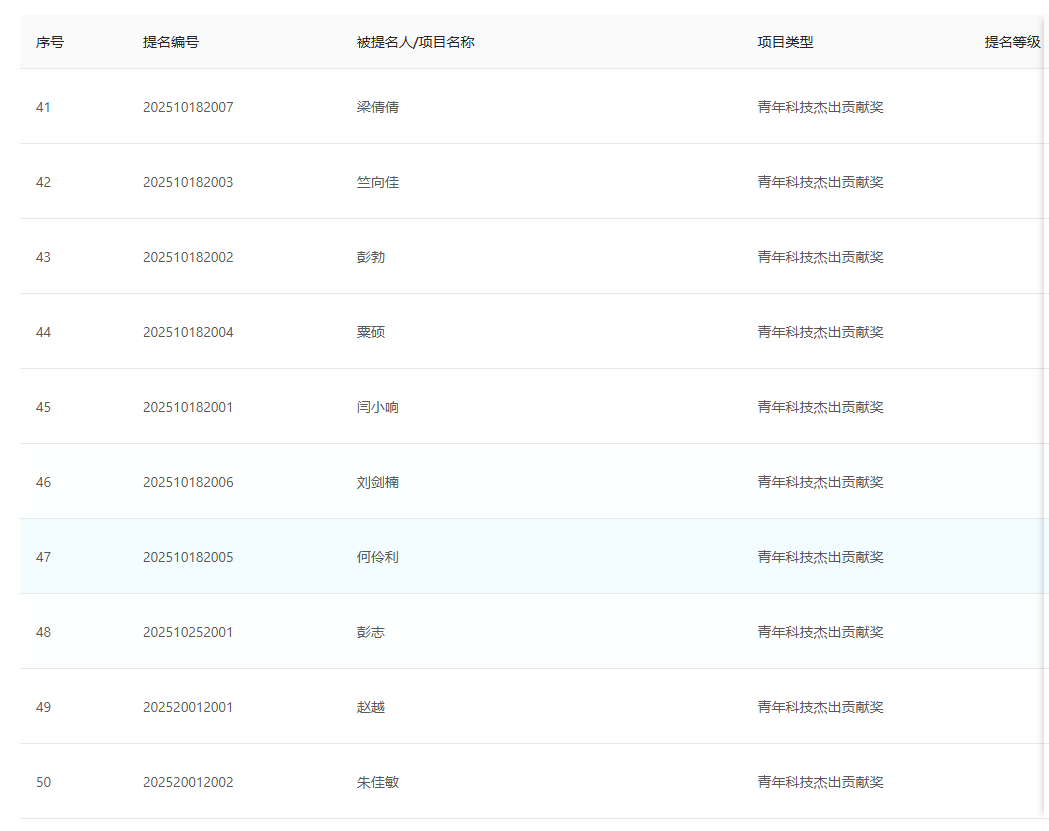The width and height of the screenshot is (1049, 831).
Task: Click nomination number 202510182007
Action: coord(186,106)
